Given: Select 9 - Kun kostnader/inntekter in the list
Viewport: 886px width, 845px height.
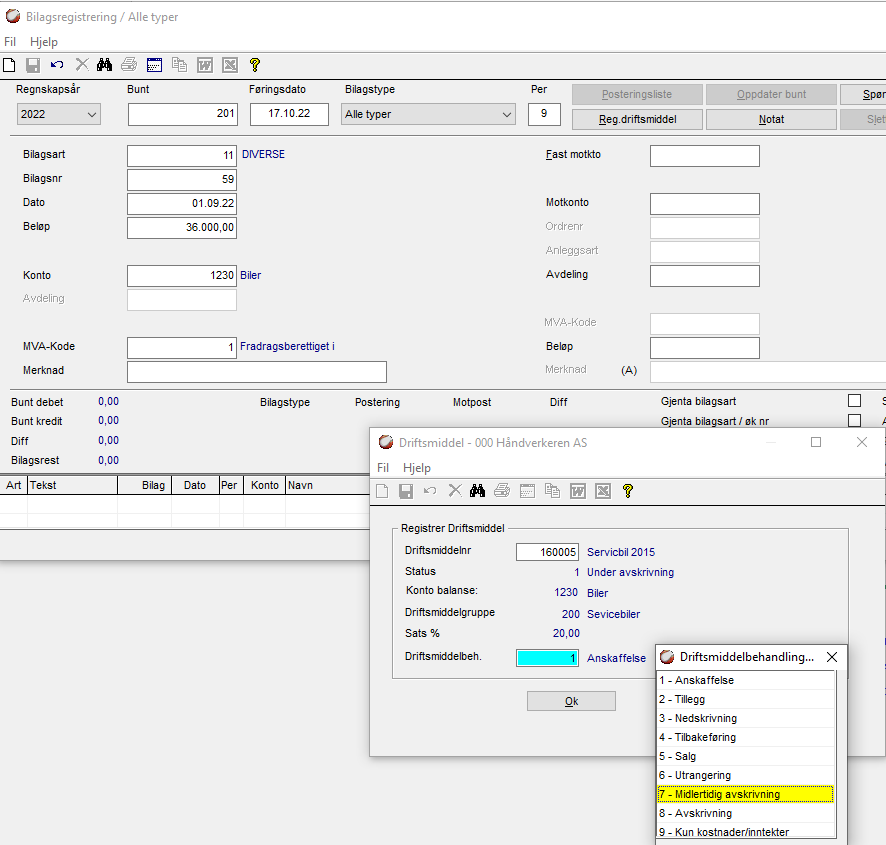Looking at the screenshot, I should pos(746,832).
